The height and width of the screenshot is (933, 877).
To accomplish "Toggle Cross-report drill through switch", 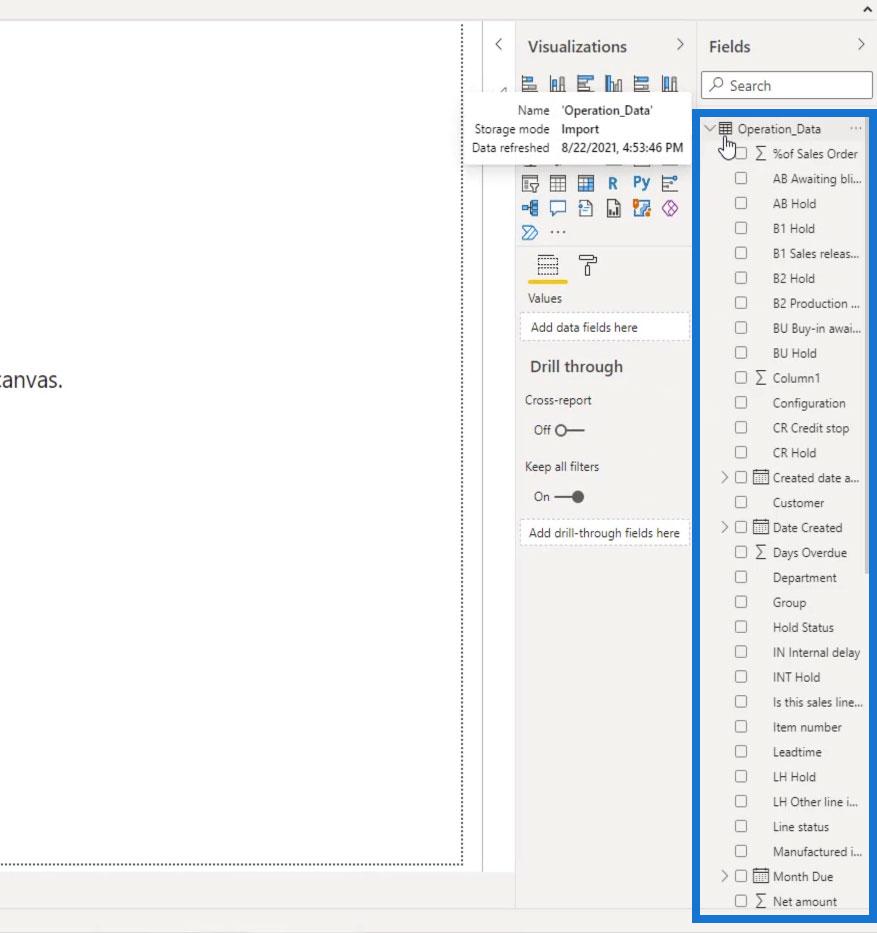I will [x=569, y=430].
